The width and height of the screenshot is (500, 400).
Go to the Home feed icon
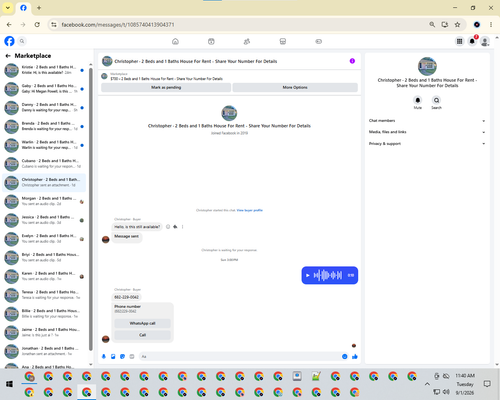[x=175, y=41]
